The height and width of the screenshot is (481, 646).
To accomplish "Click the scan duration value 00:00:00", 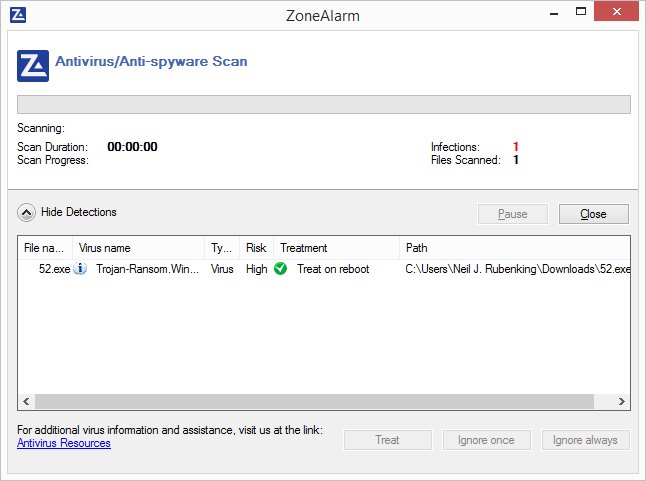I will point(132,147).
